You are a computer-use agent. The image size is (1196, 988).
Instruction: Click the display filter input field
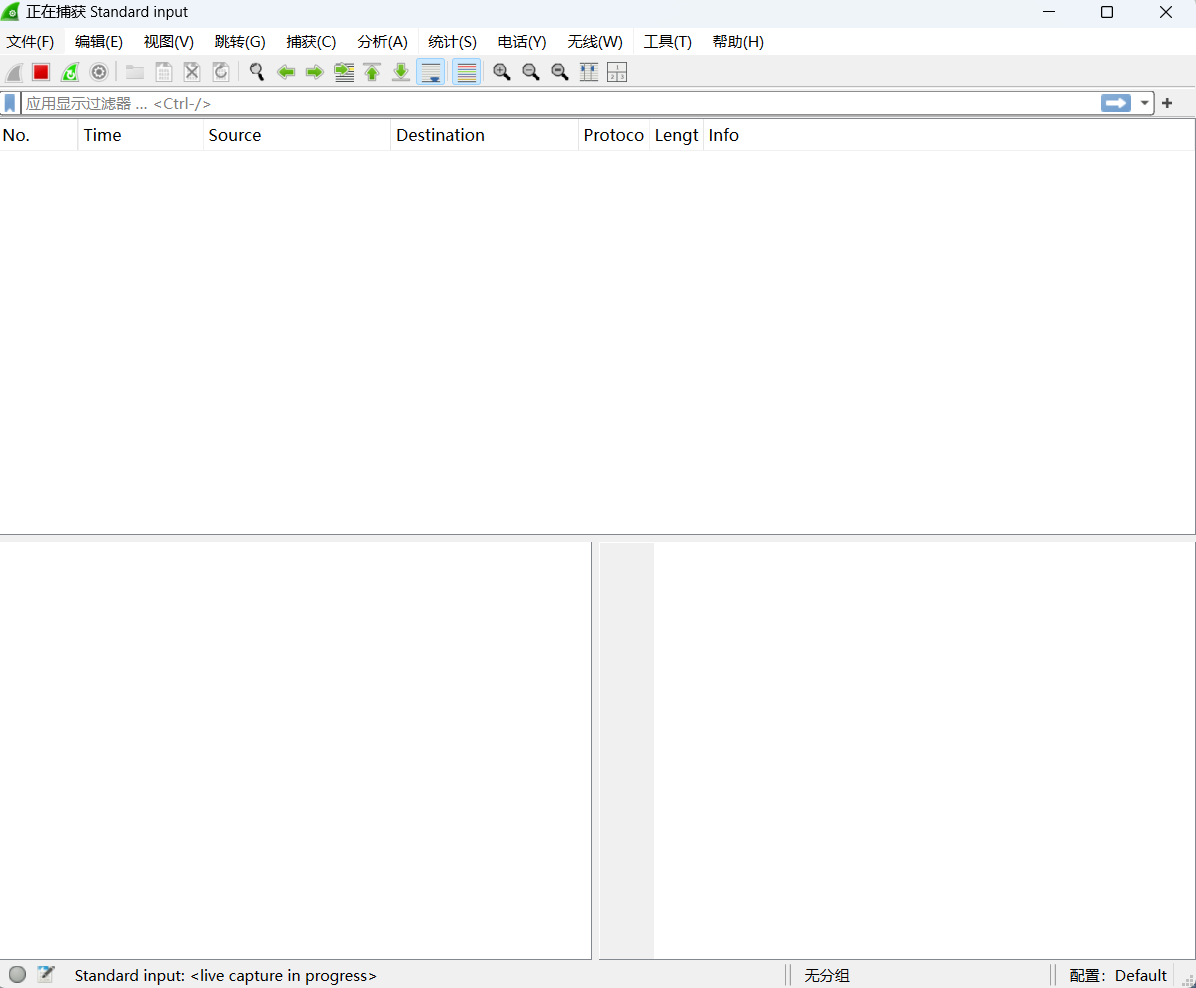click(x=561, y=103)
